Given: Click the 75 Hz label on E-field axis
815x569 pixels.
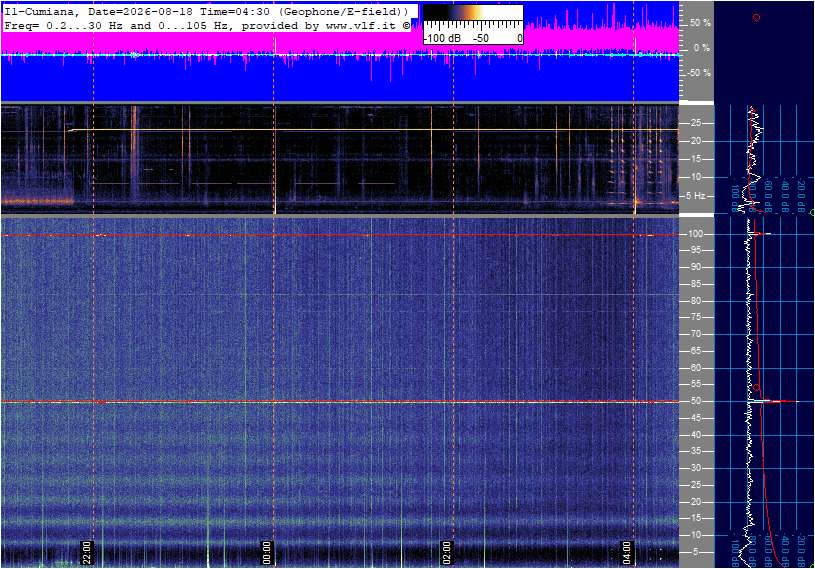Looking at the screenshot, I should [695, 317].
